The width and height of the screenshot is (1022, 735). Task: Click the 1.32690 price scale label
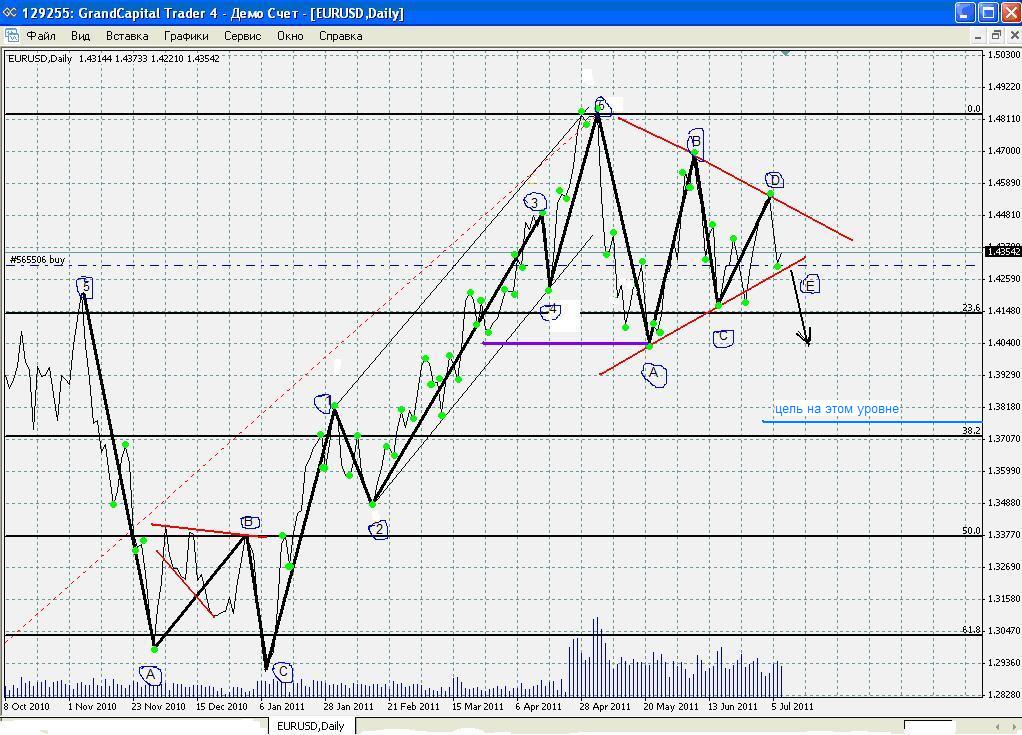point(1004,567)
